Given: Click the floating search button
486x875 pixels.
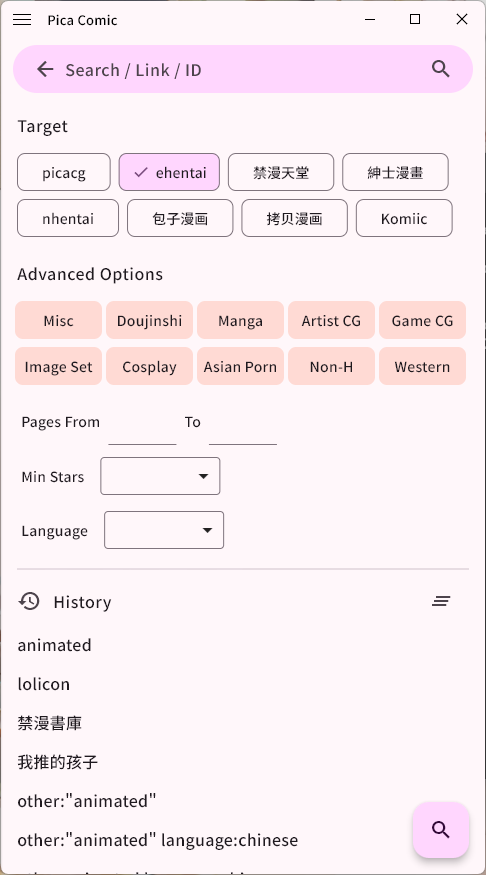Looking at the screenshot, I should click(x=441, y=830).
